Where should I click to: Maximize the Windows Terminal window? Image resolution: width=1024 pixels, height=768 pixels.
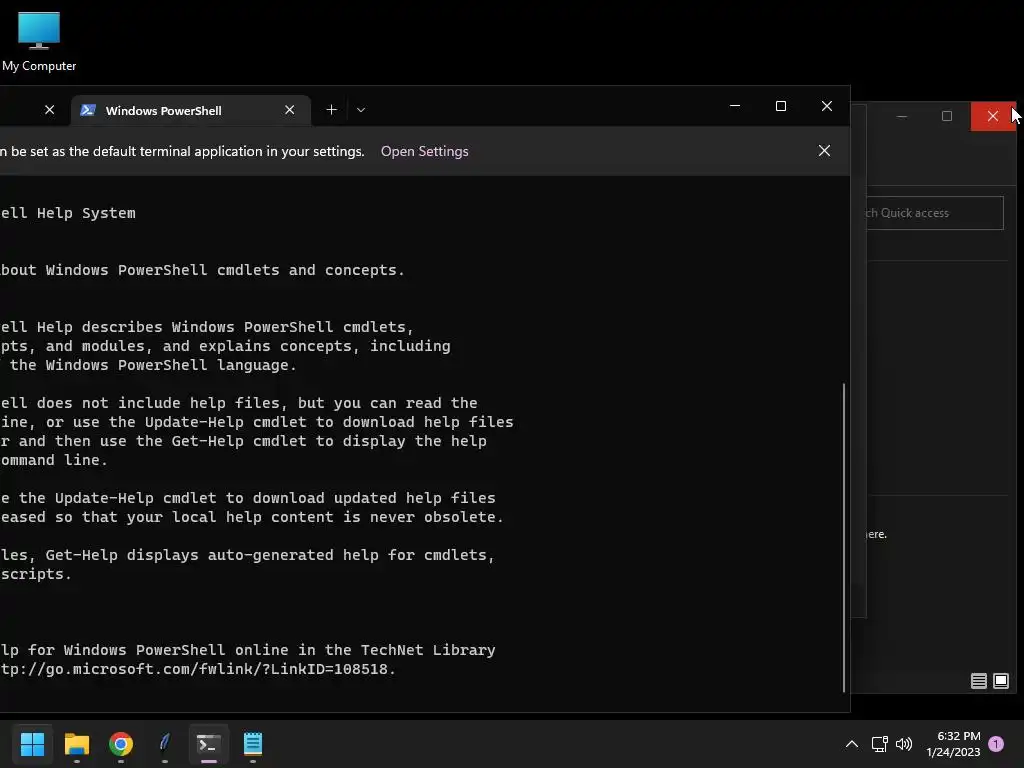(780, 106)
